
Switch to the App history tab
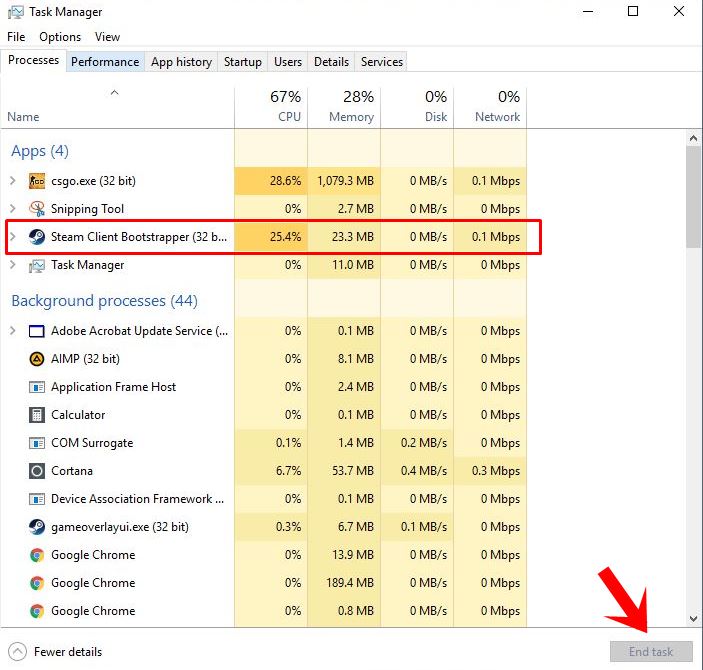click(181, 62)
